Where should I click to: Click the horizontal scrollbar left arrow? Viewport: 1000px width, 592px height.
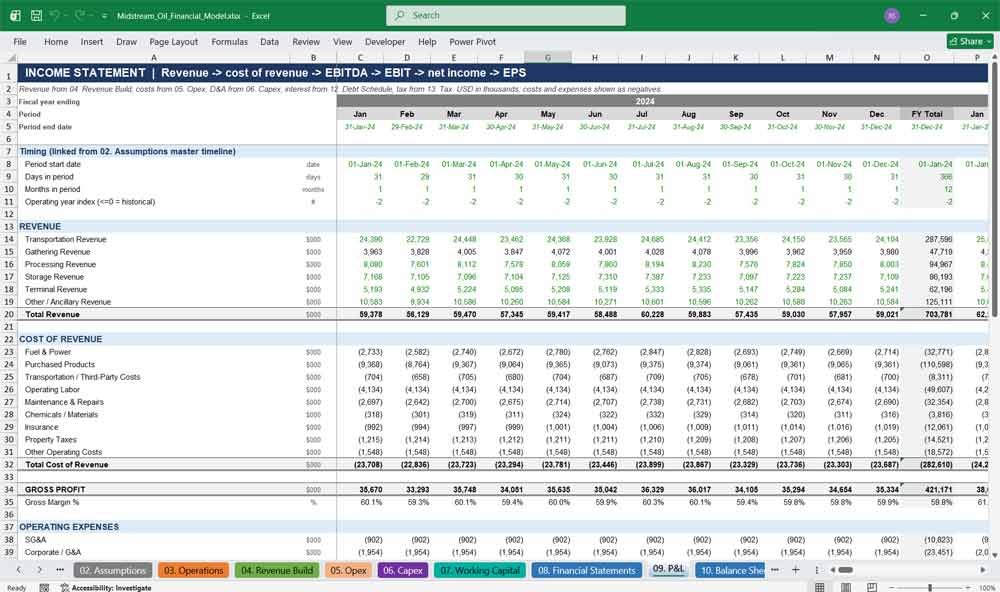[832, 570]
